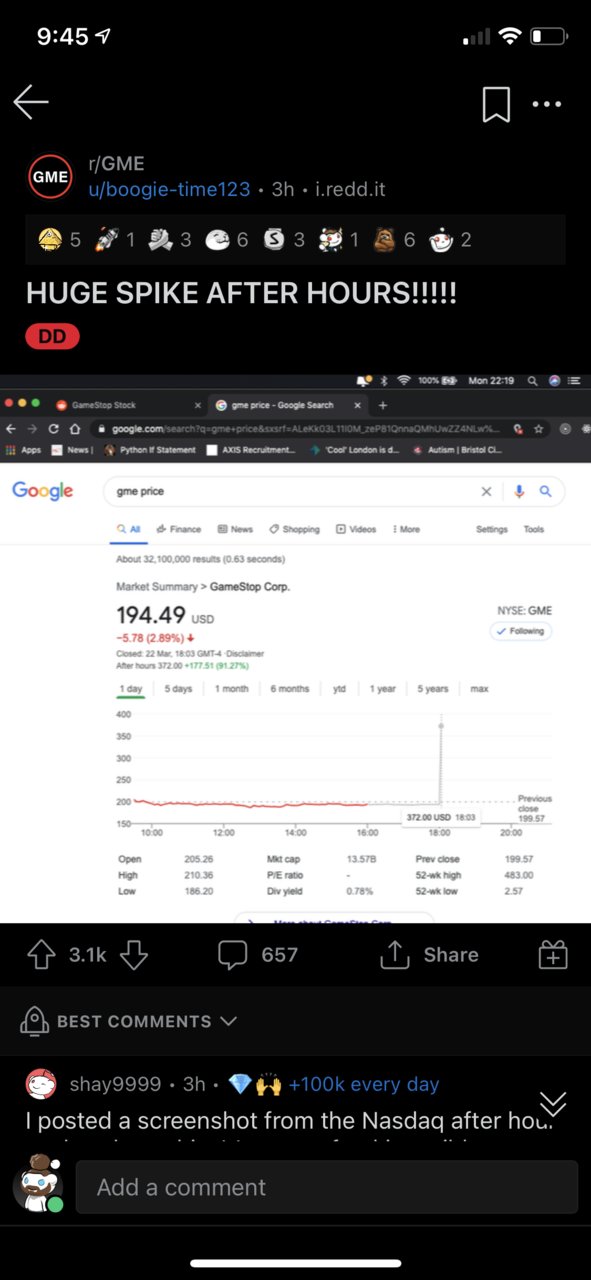Upvote the post
The width and height of the screenshot is (591, 1280).
[x=41, y=955]
